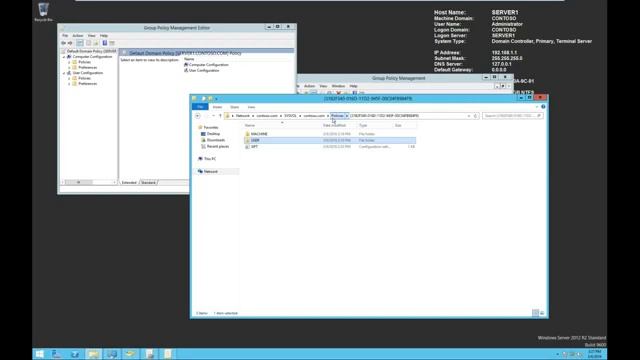
Task: Open File tab in Explorer ribbon
Action: click(200, 107)
